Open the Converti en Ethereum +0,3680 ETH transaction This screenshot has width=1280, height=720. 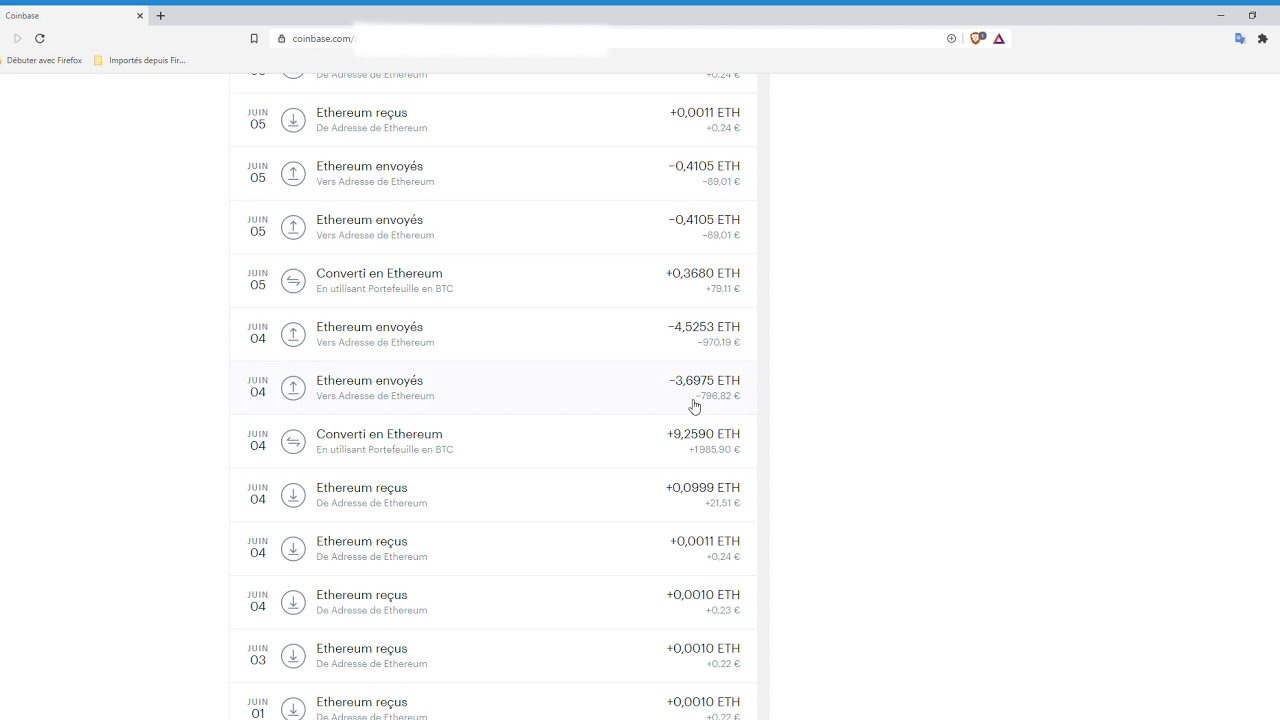coord(493,281)
